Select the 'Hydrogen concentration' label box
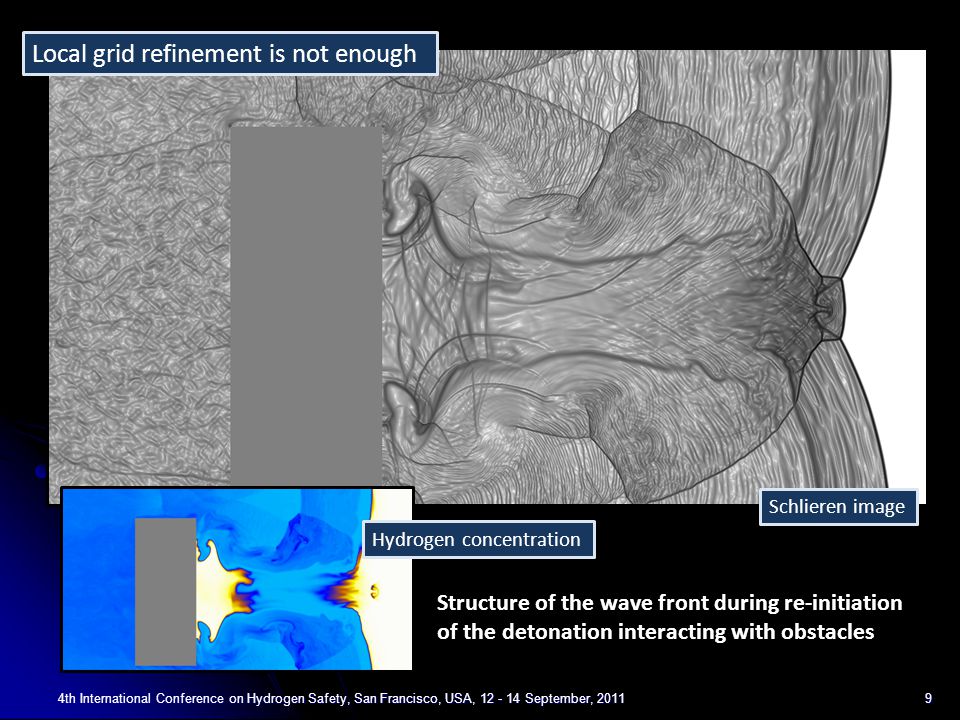Screen dimensions: 960x720 click(479, 539)
